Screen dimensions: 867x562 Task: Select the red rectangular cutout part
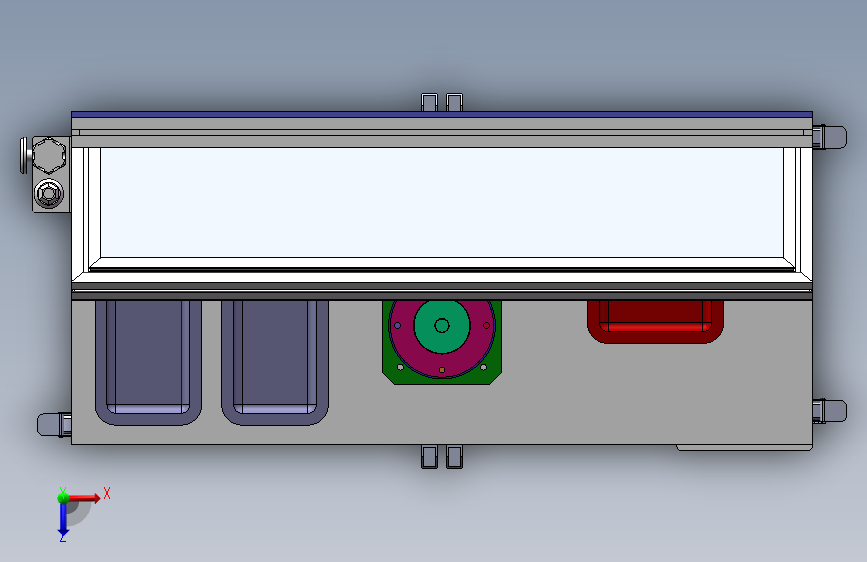pos(655,321)
